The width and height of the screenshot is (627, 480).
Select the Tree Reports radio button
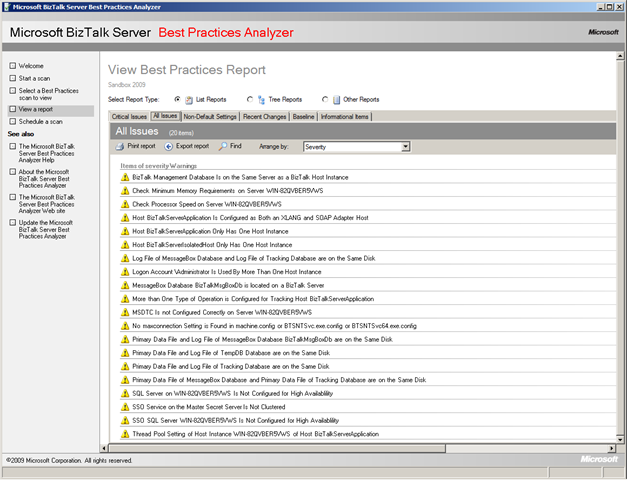[x=250, y=99]
